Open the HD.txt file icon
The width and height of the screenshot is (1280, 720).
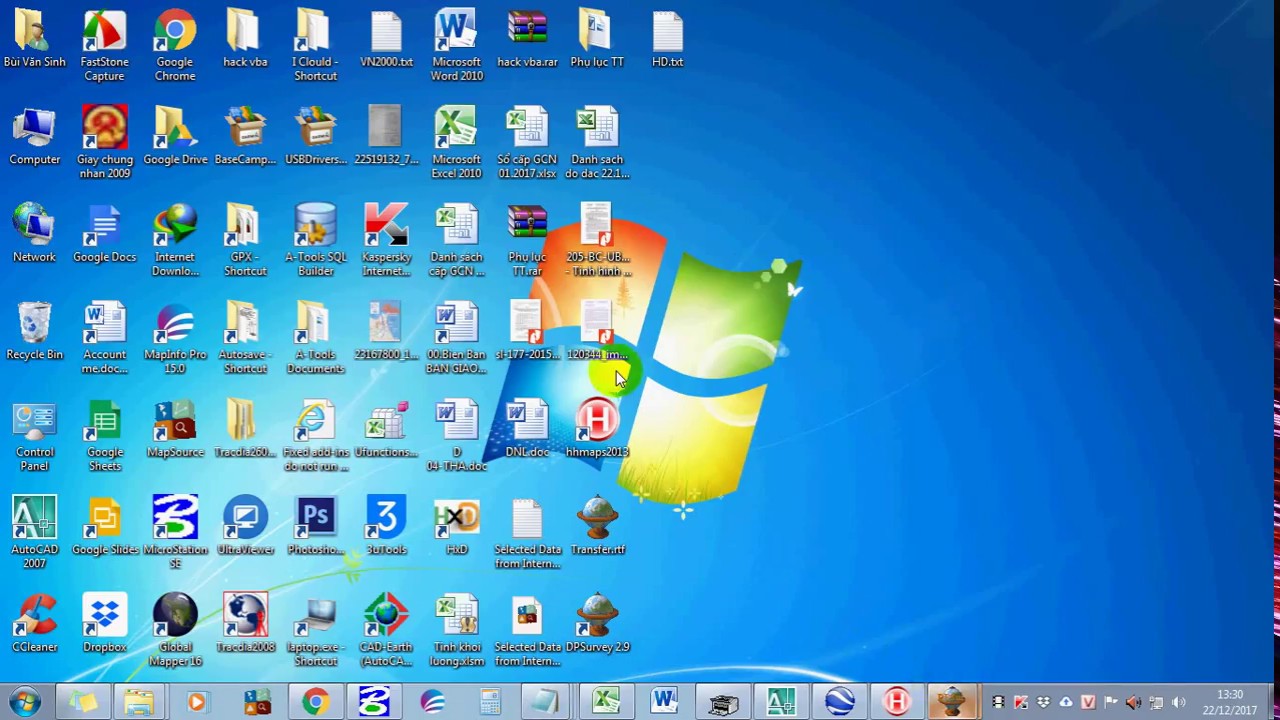pyautogui.click(x=667, y=40)
